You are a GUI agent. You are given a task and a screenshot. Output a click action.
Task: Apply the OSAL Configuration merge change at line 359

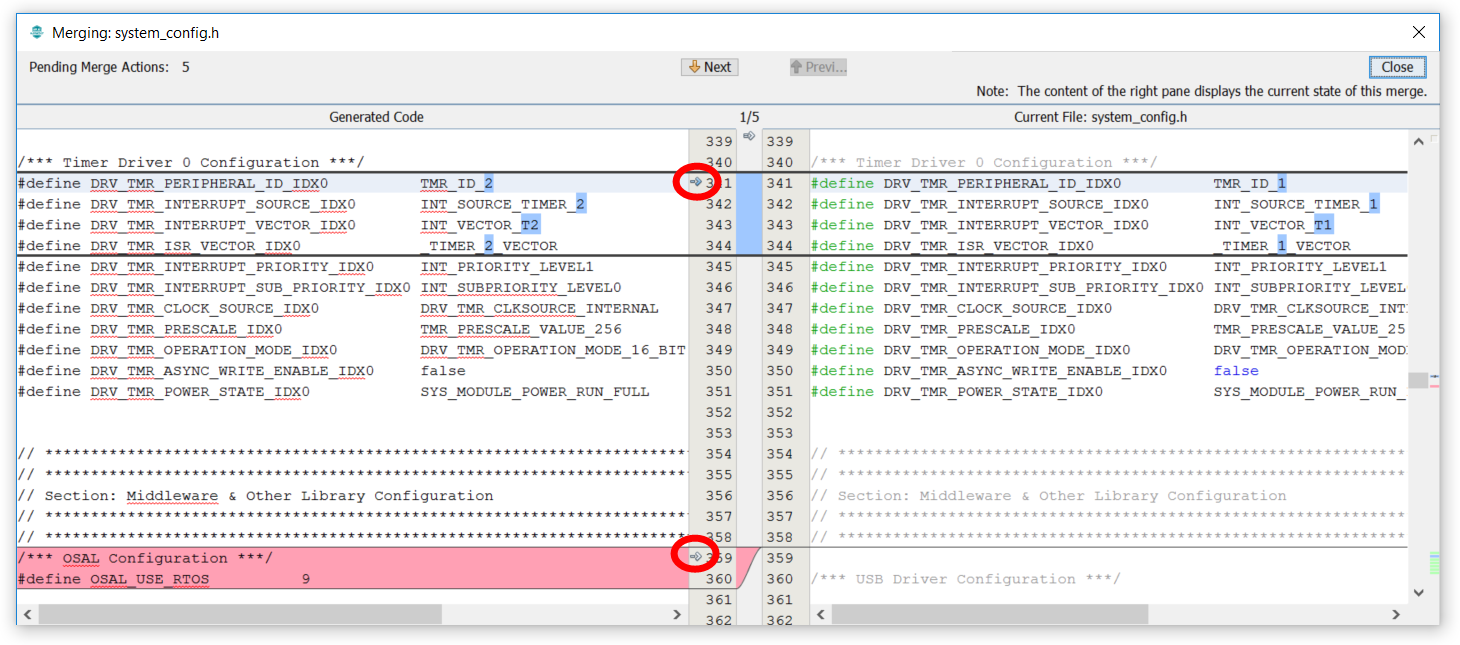click(698, 555)
